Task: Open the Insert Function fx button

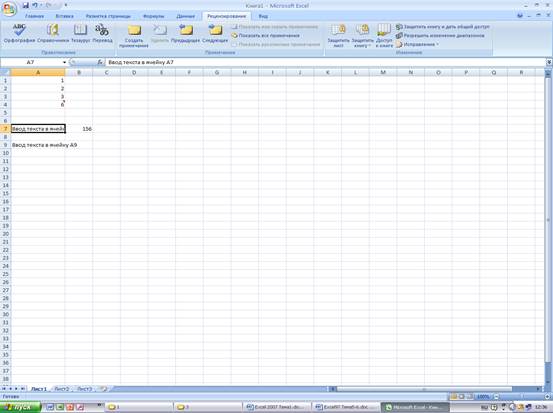Action: [100, 62]
